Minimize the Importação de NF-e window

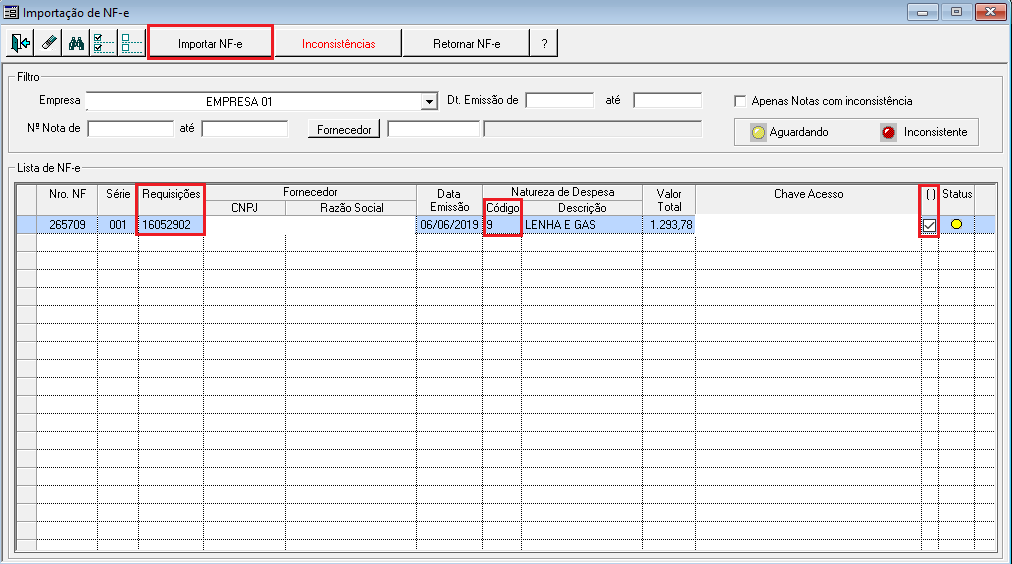(x=922, y=12)
